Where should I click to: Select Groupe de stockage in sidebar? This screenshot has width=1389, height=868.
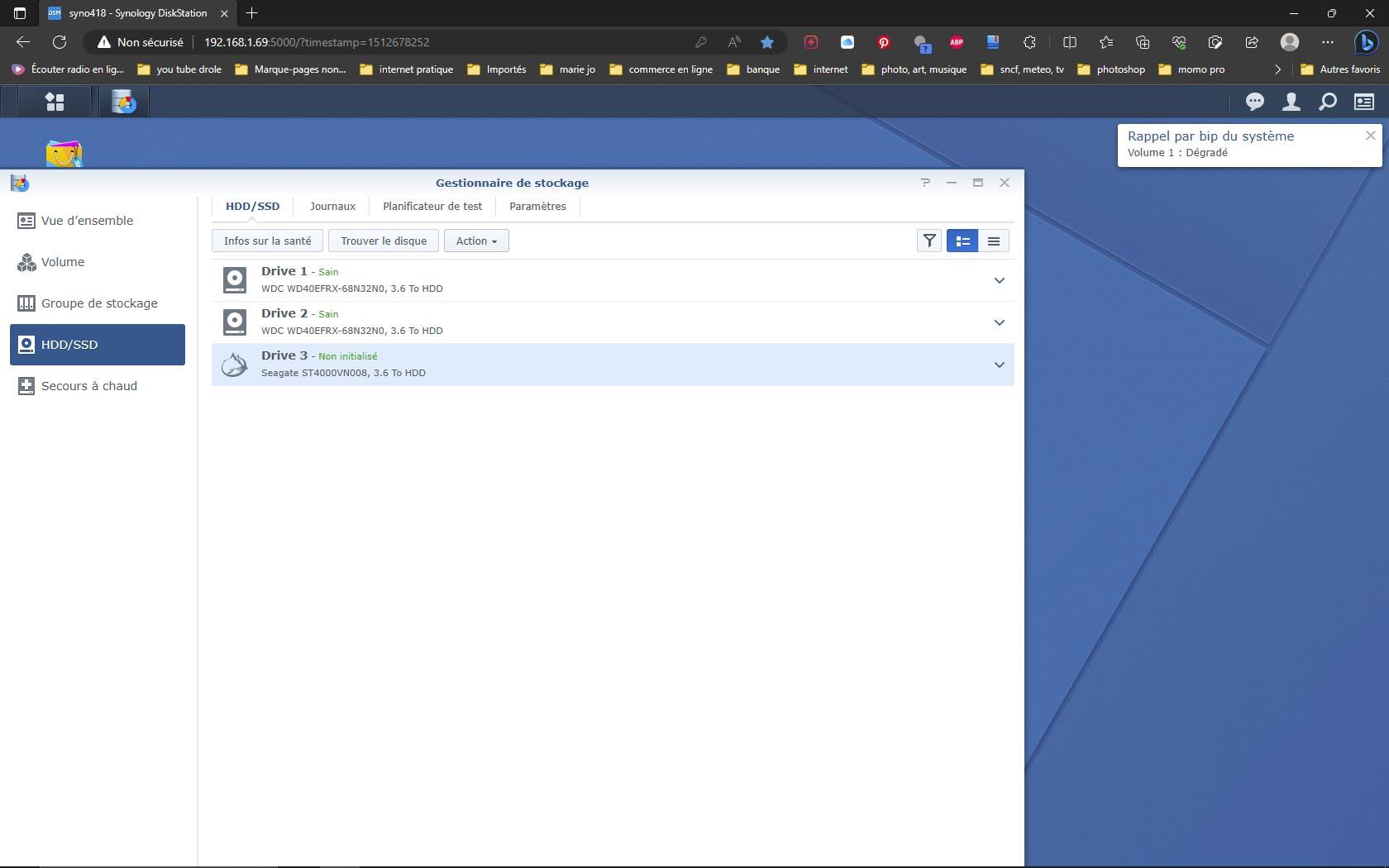[98, 303]
